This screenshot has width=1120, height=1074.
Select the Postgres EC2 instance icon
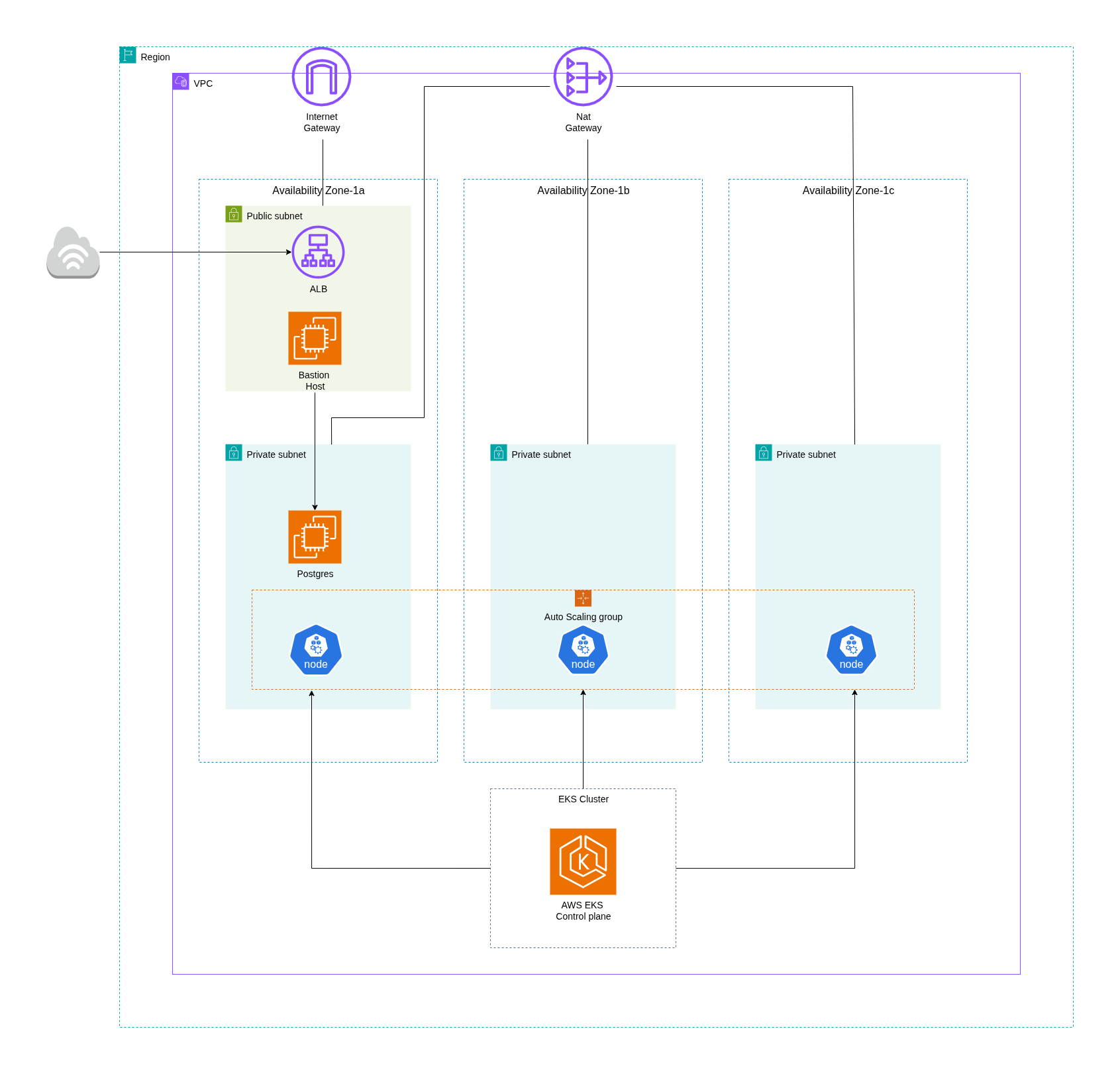[x=315, y=537]
